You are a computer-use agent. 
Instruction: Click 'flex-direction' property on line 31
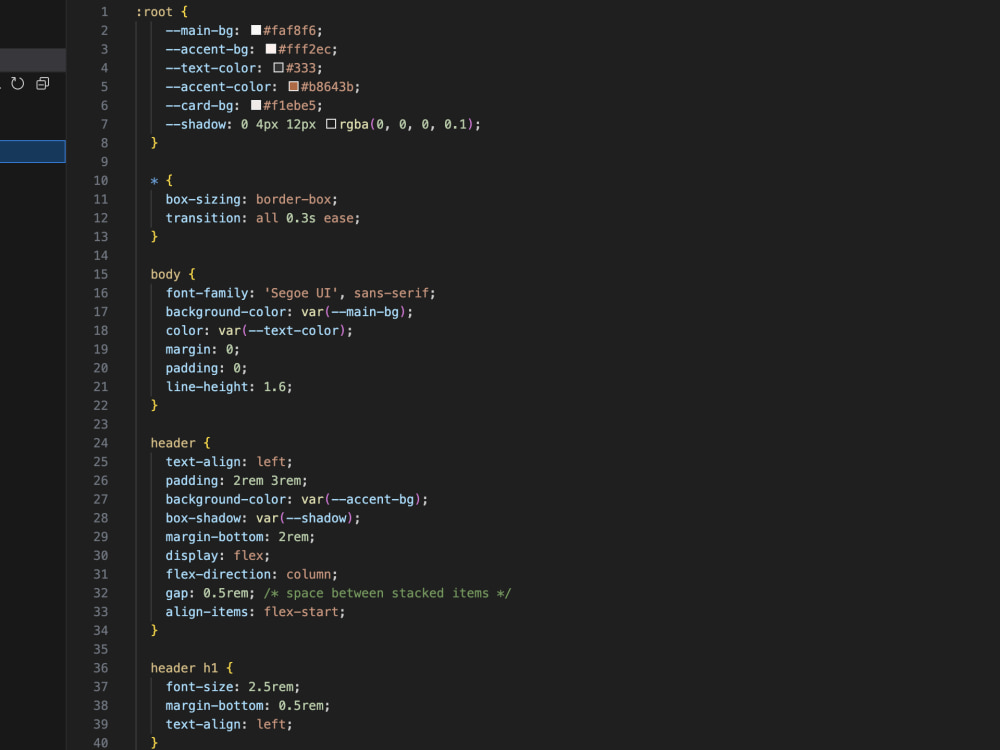(218, 574)
